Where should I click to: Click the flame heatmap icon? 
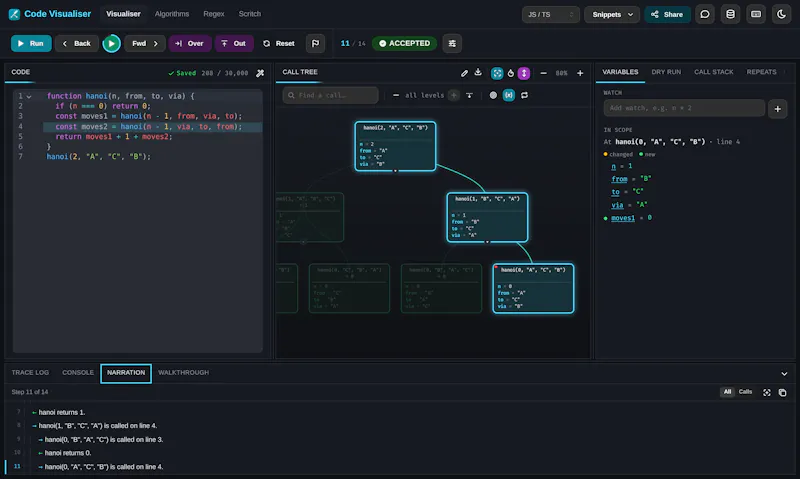(511, 73)
